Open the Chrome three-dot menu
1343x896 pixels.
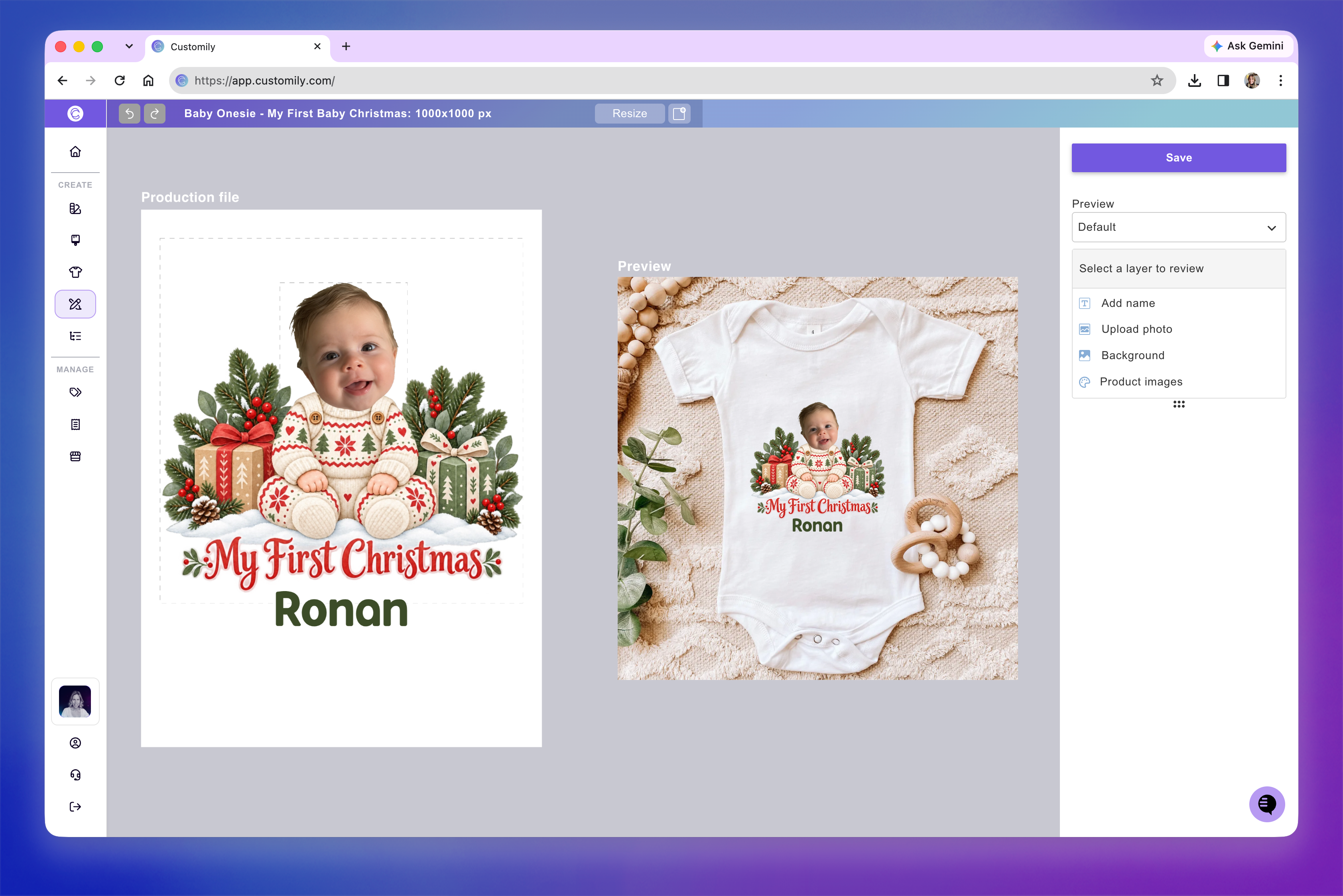point(1281,81)
